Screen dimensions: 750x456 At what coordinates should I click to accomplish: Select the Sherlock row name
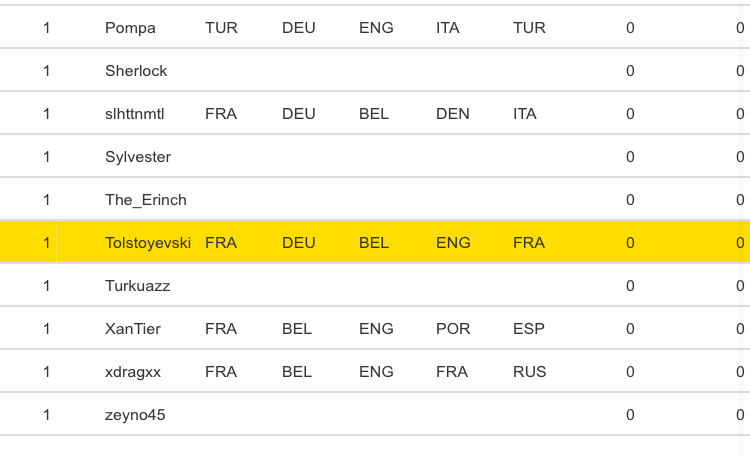click(136, 71)
